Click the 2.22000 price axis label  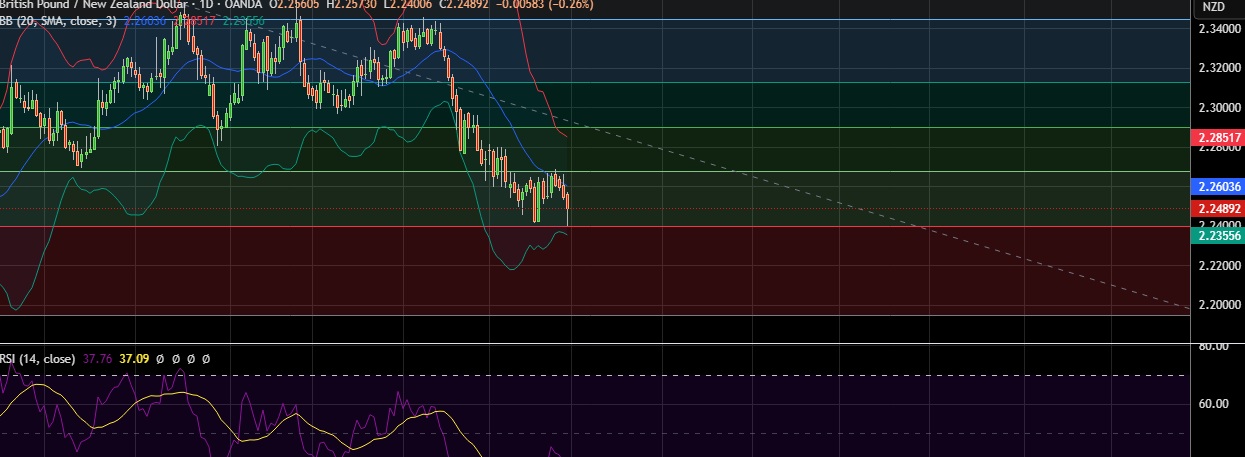(1218, 265)
